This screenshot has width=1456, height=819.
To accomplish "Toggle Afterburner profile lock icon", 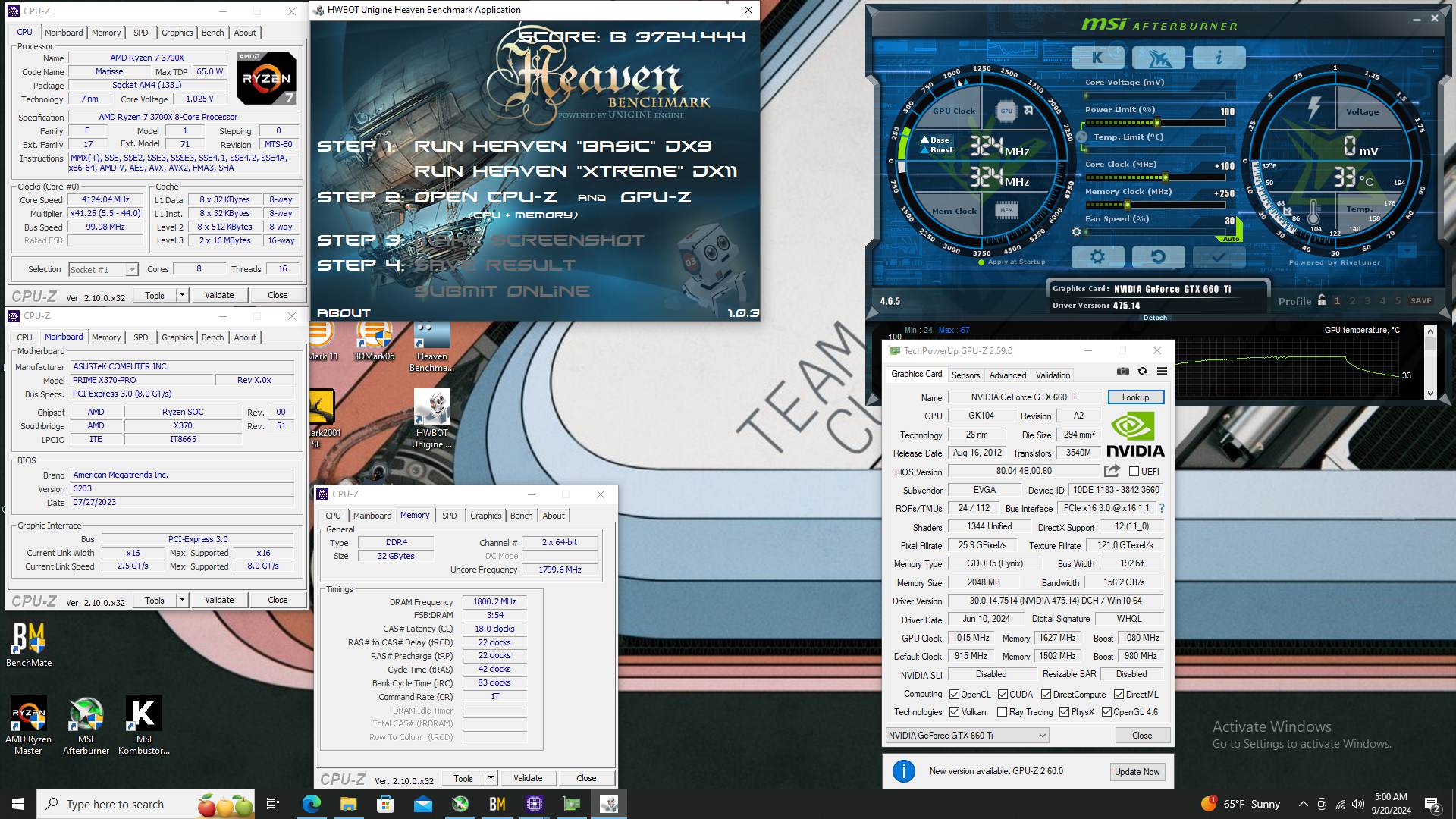I will (x=1322, y=300).
